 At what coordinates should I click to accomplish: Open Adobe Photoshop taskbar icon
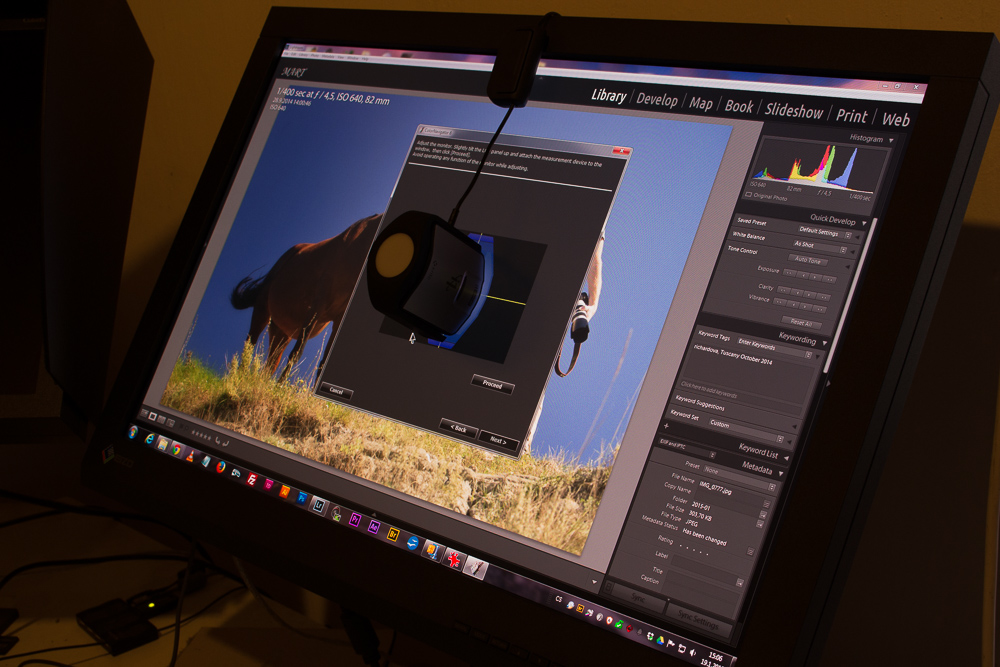[x=302, y=498]
